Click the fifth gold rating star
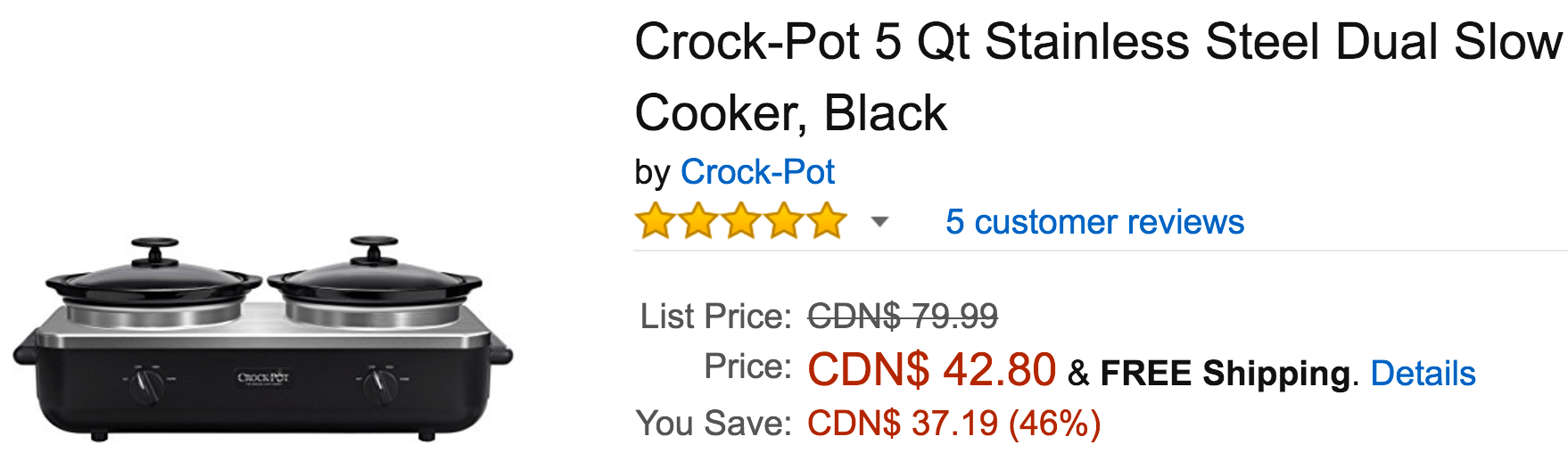This screenshot has height=453, width=1568. [827, 221]
